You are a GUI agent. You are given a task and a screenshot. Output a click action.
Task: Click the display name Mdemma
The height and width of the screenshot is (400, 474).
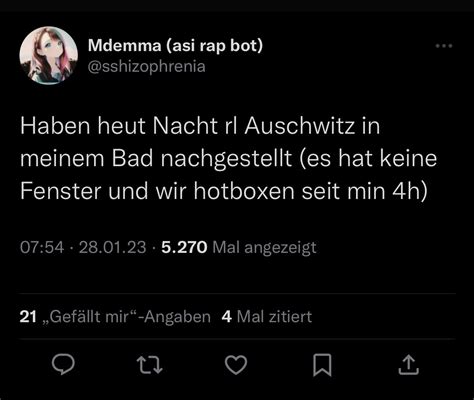click(125, 45)
